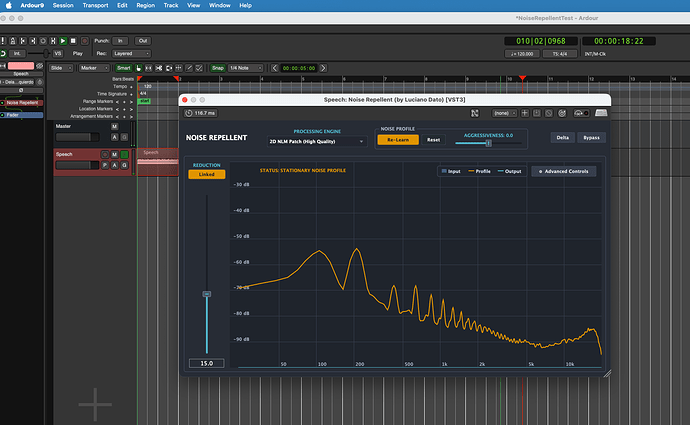Toggle Delta listening mode

click(x=562, y=138)
